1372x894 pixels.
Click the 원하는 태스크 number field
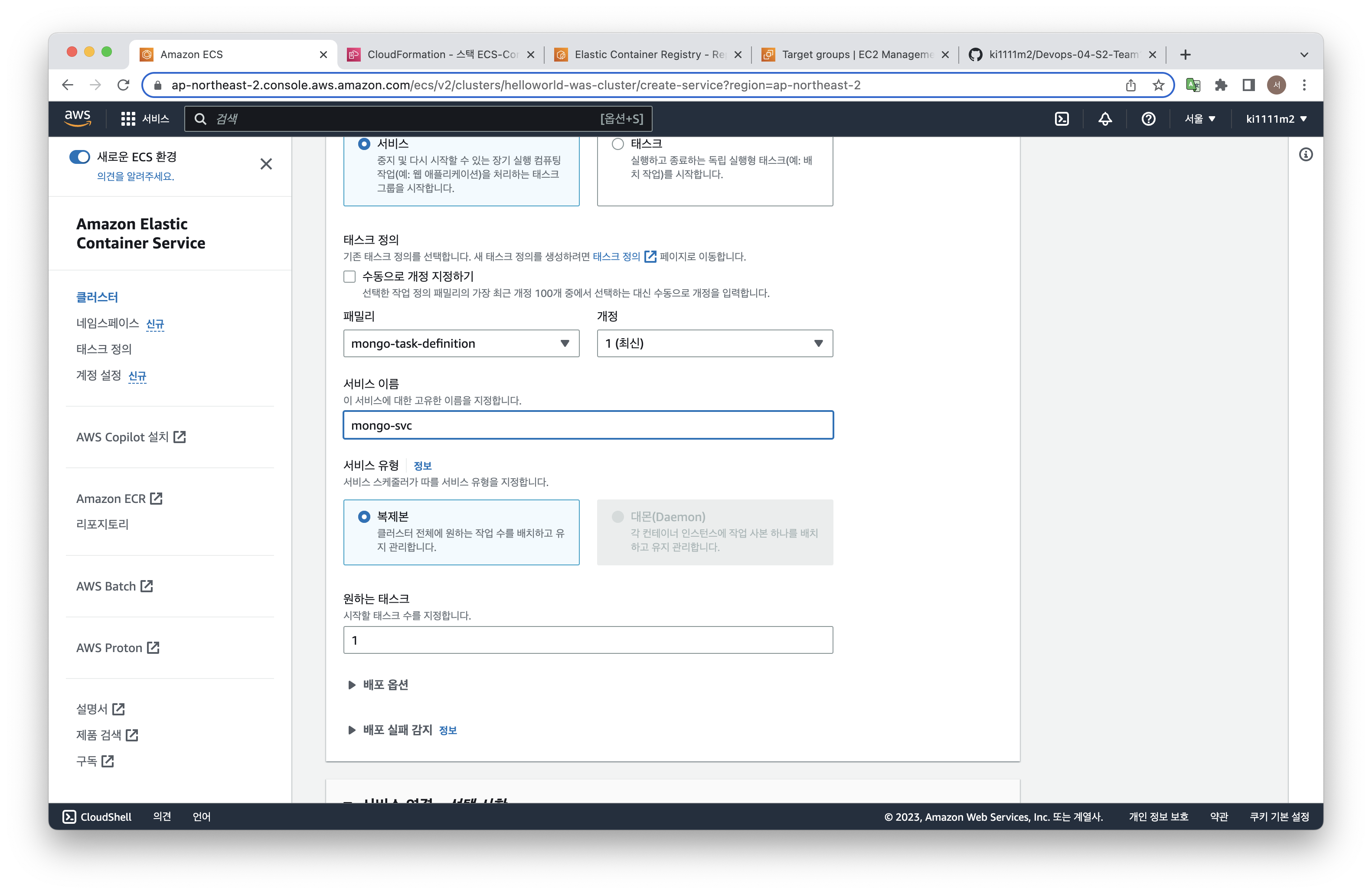tap(588, 640)
